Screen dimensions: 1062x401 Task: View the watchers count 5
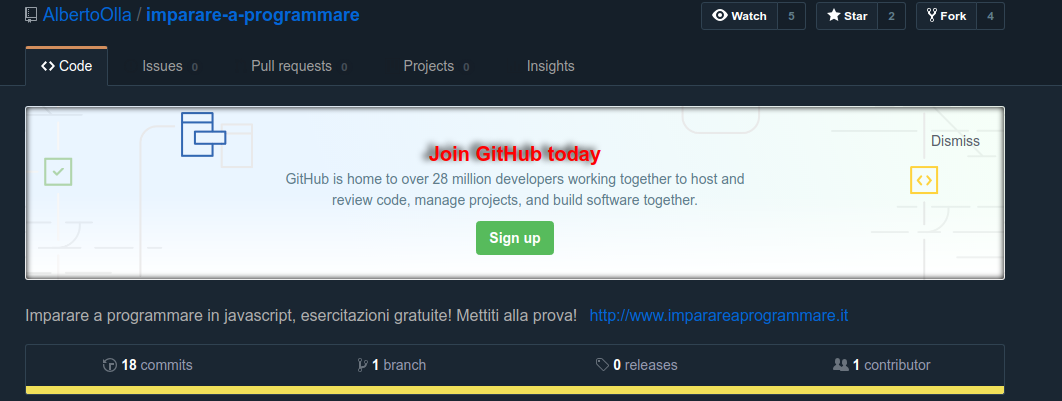[x=791, y=16]
